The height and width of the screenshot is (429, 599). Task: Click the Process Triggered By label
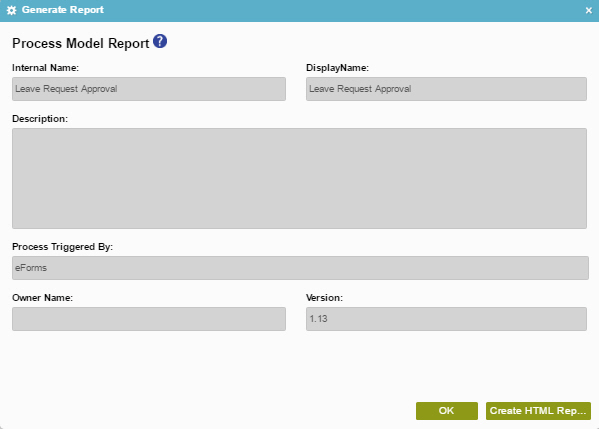tap(63, 247)
